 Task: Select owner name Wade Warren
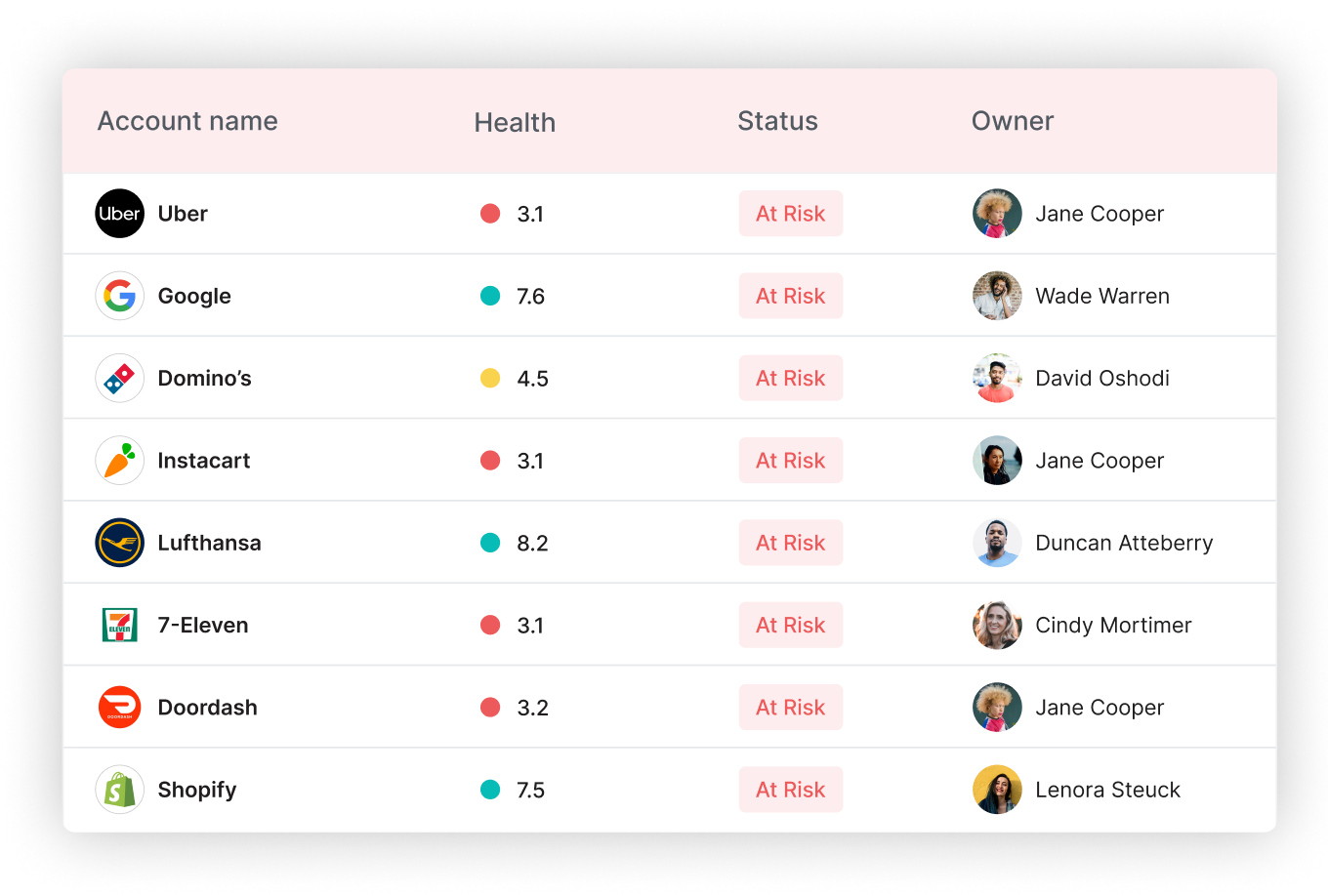pyautogui.click(x=1102, y=296)
